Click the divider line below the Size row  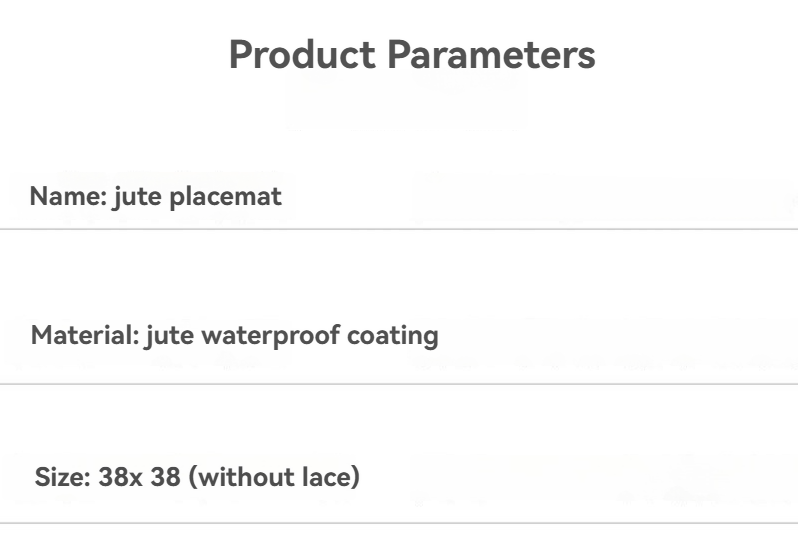point(399,522)
